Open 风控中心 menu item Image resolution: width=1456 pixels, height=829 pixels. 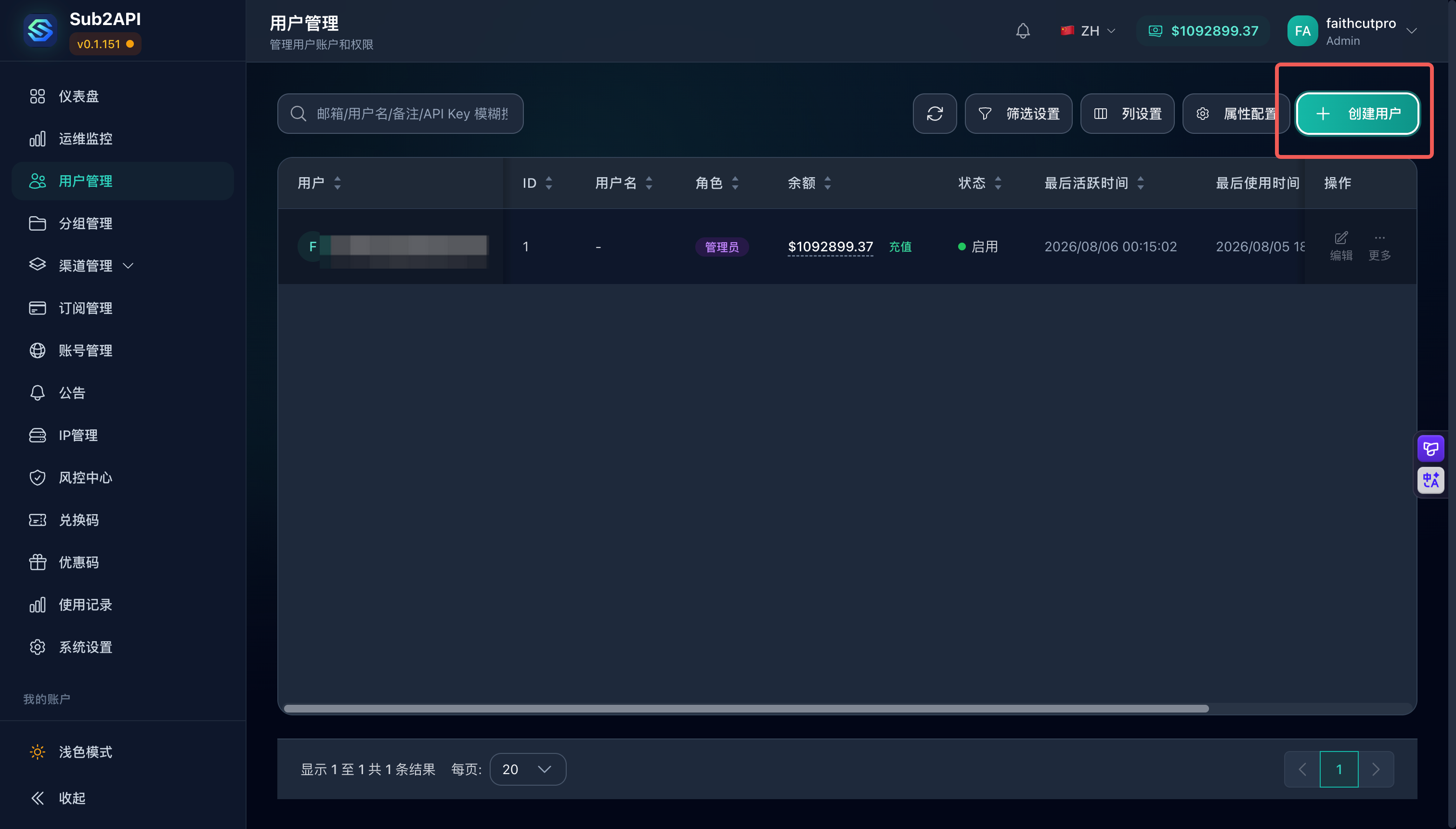[122, 478]
